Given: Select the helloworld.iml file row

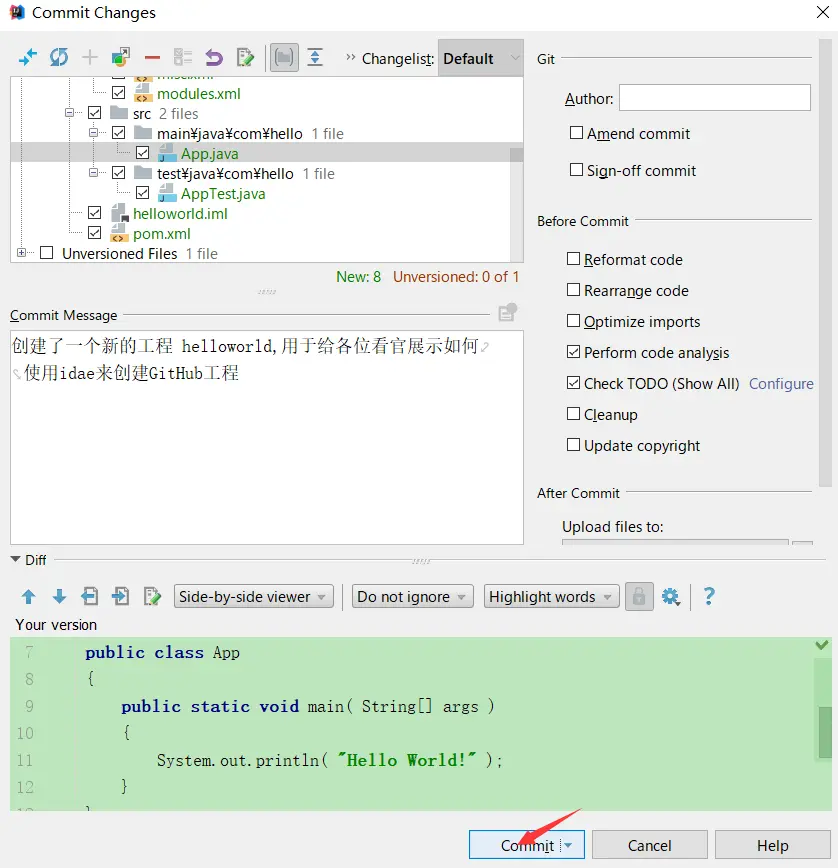Looking at the screenshot, I should tap(180, 214).
